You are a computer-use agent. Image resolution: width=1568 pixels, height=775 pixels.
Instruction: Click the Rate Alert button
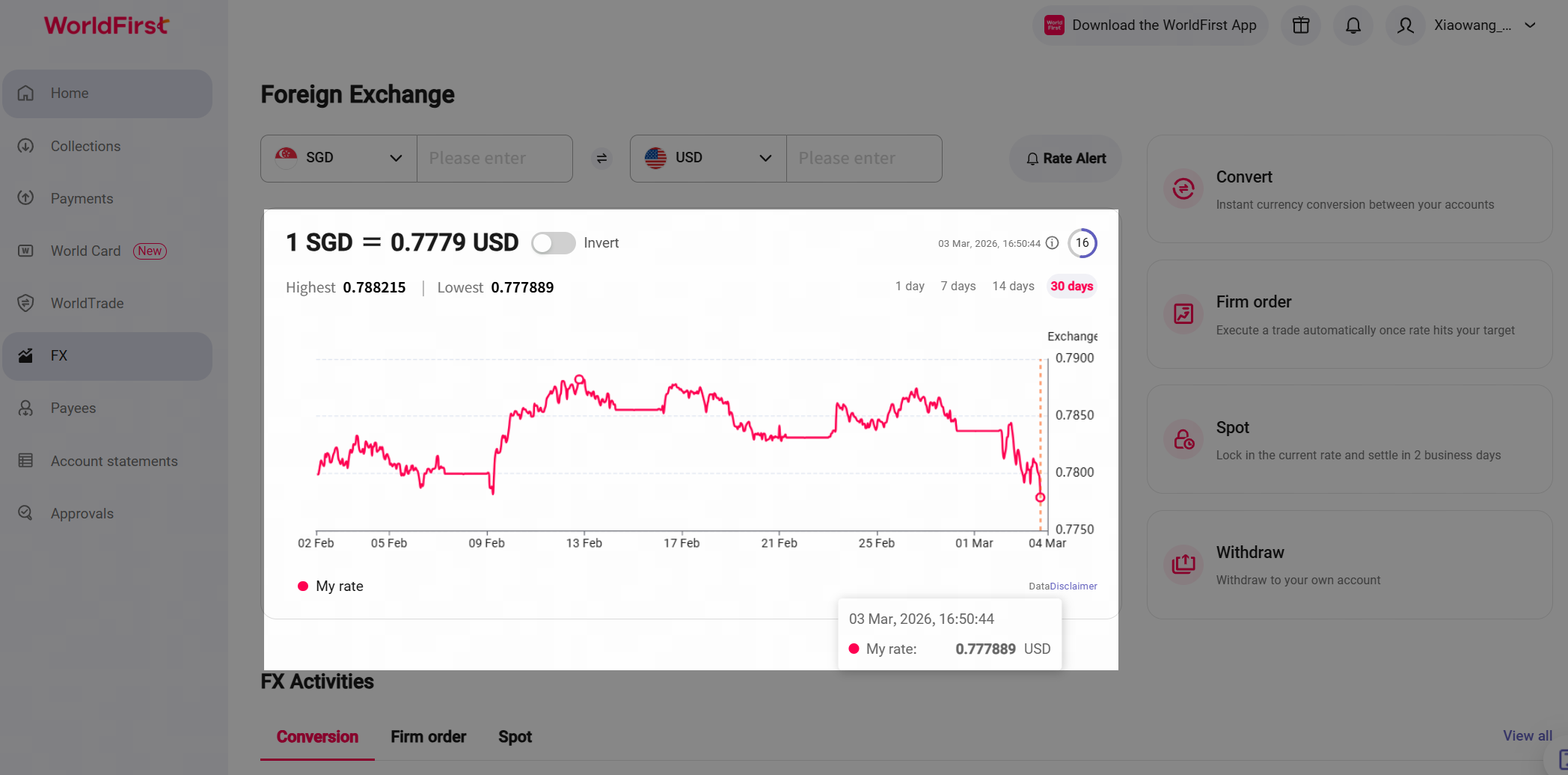pos(1065,159)
